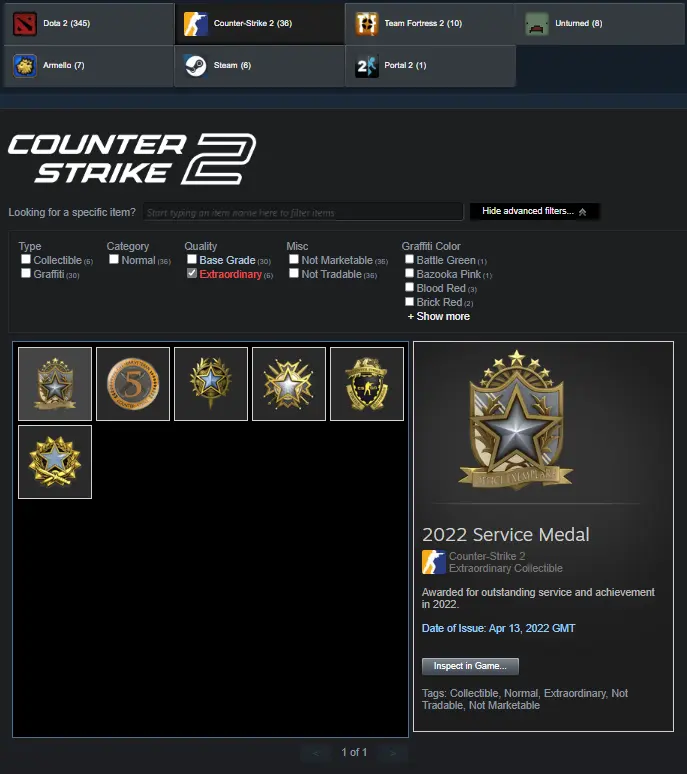Click the large 2022 Service Medal image
This screenshot has width=687, height=774.
[x=516, y=421]
